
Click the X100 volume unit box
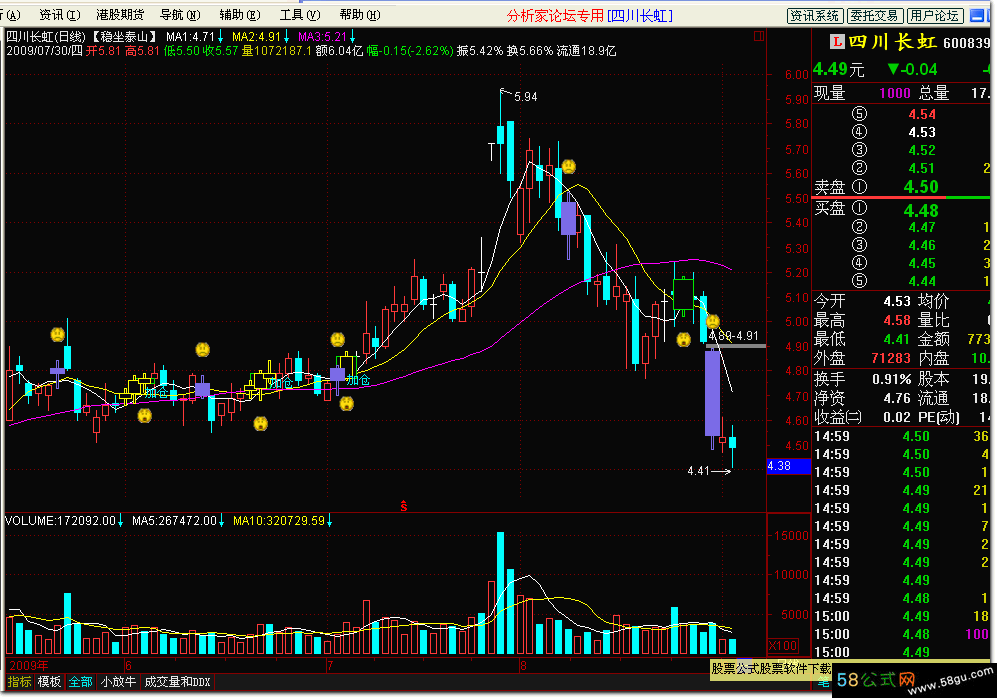pos(783,646)
